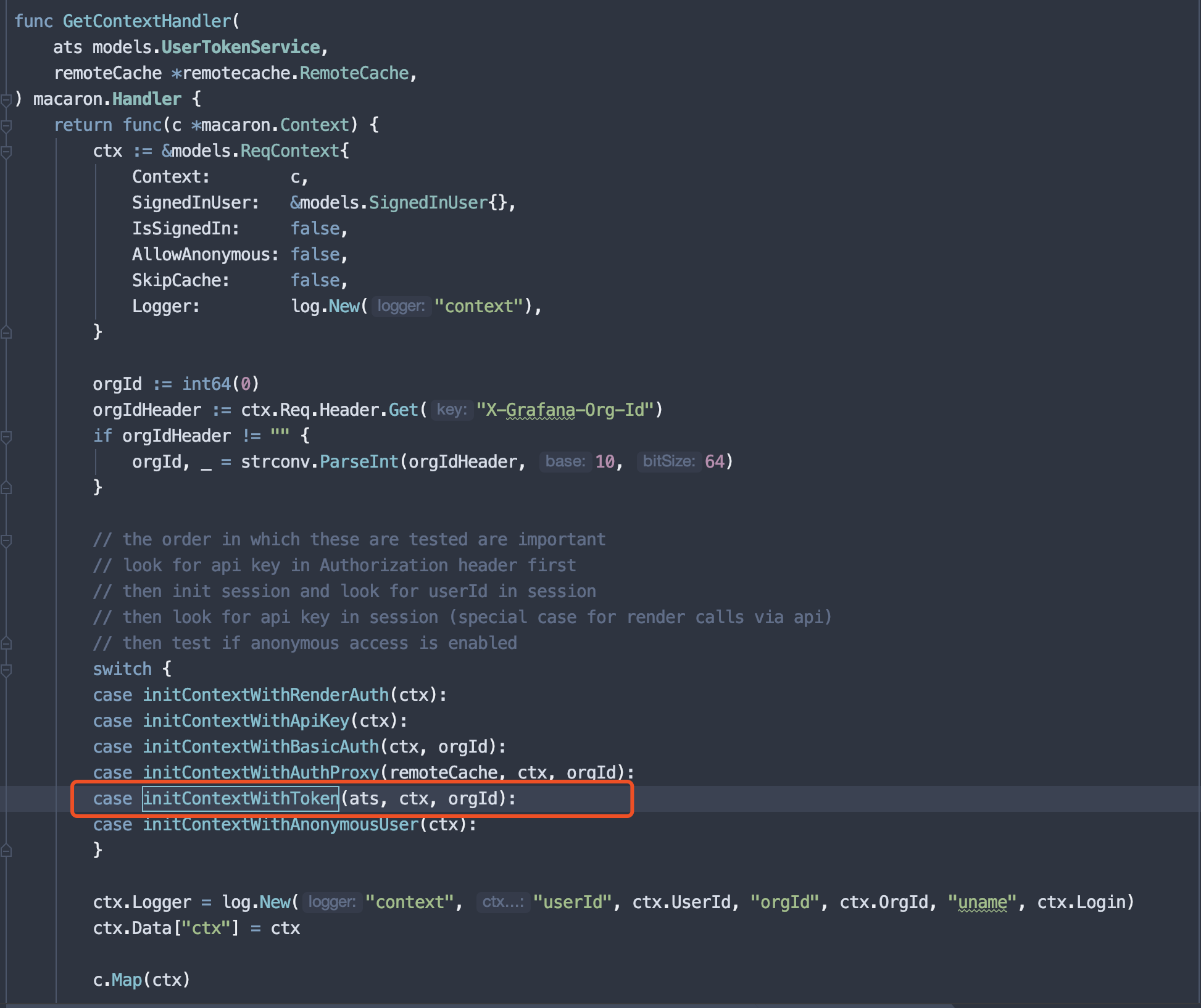This screenshot has width=1201, height=1008.
Task: Click 'false' value of IsSignedIn field
Action: pos(315,228)
